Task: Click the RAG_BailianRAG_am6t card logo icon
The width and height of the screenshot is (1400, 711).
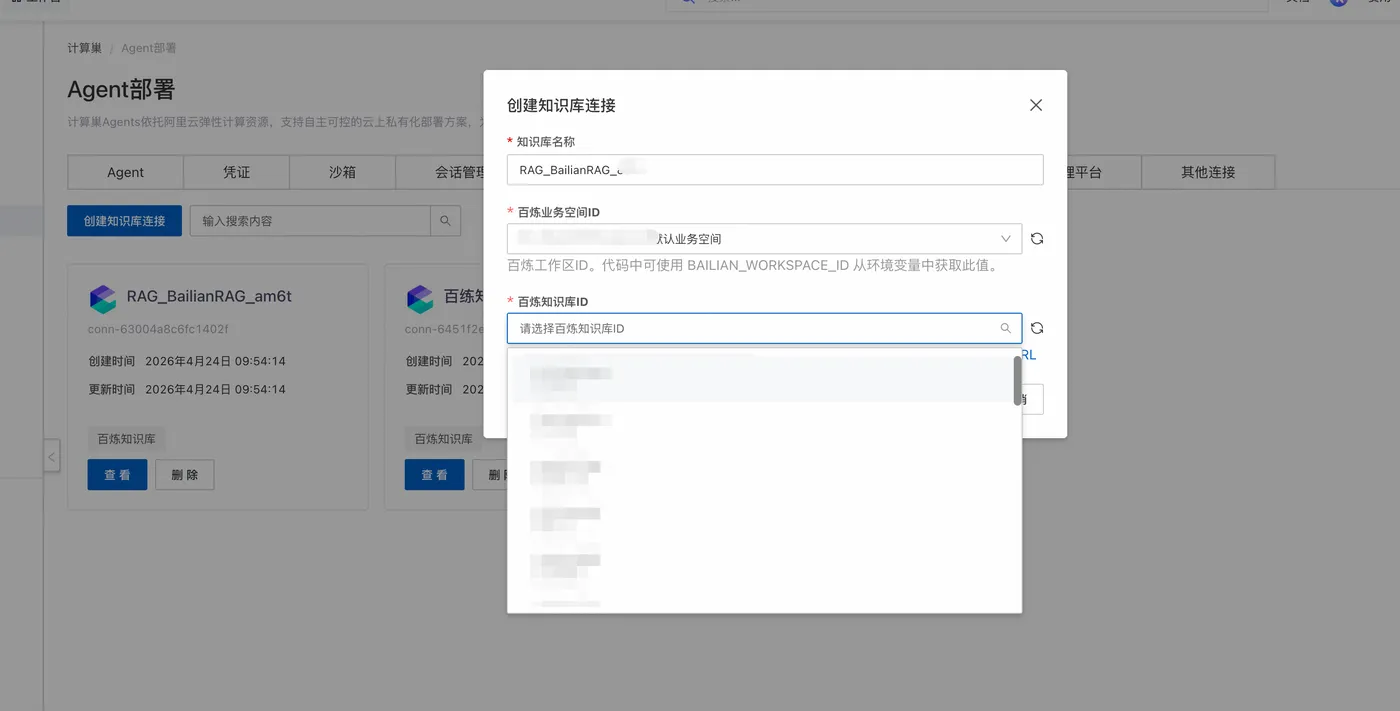Action: point(102,298)
